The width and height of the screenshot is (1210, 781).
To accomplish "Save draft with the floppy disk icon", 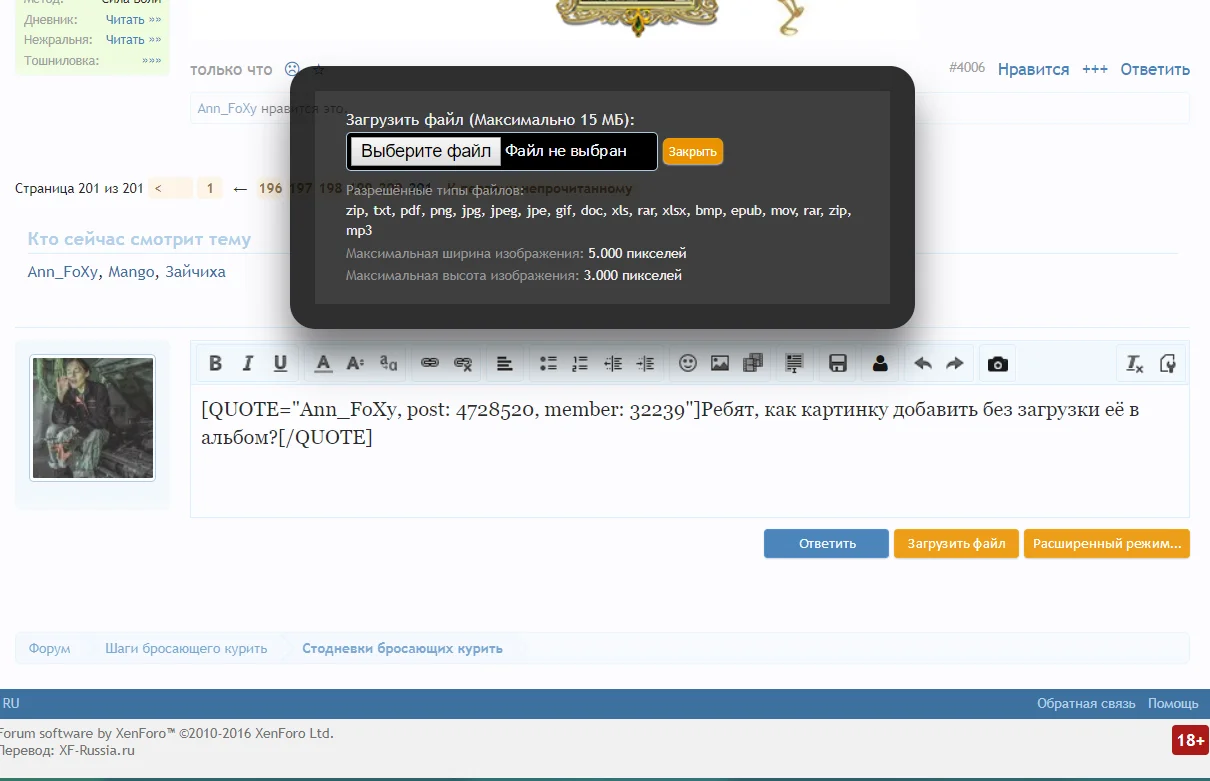I will pos(837,363).
